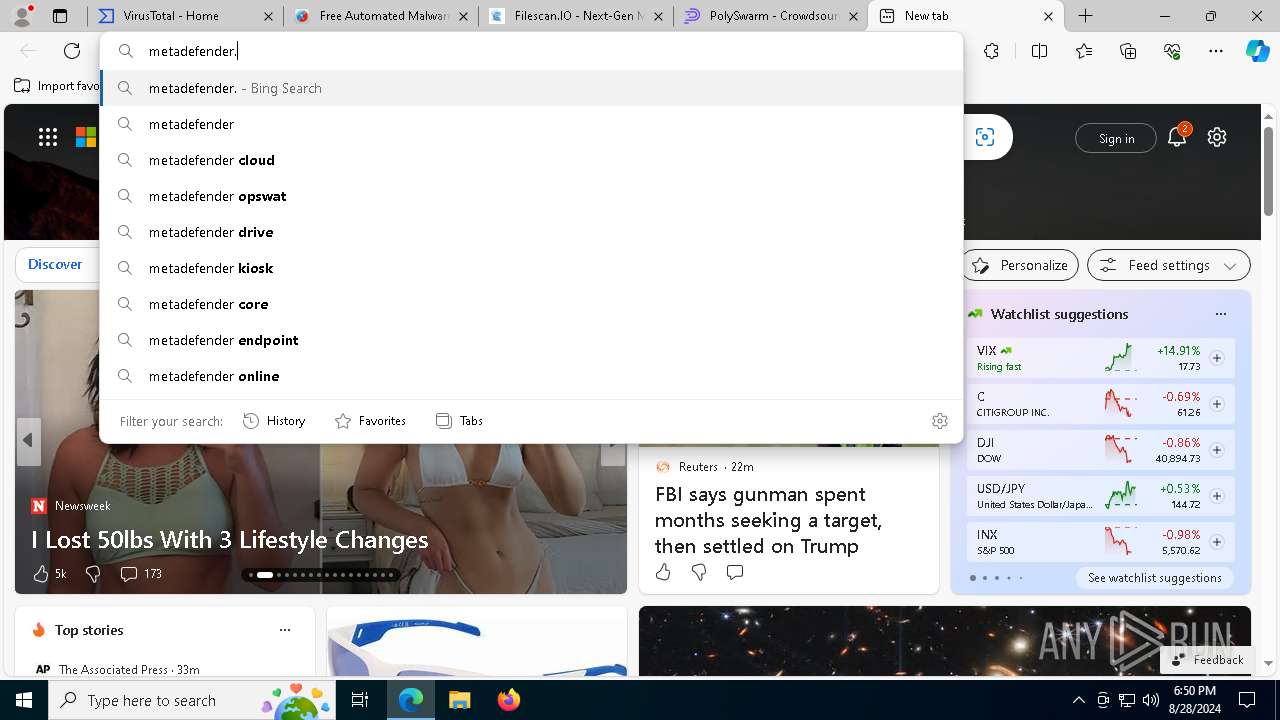This screenshot has width=1280, height=720.
Task: Switch to the Filescan.IO tab
Action: 575,16
